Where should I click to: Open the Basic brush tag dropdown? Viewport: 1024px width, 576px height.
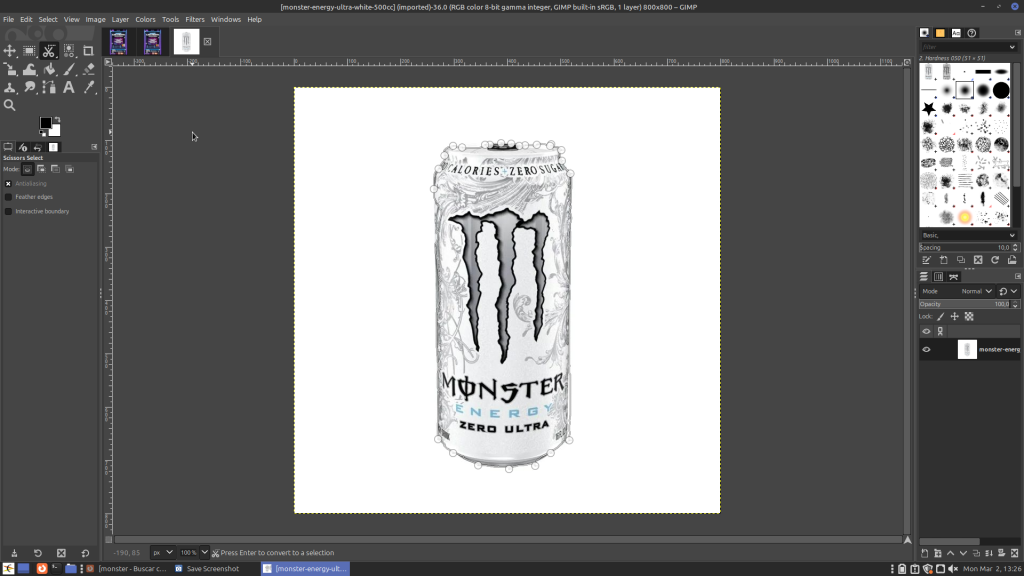coord(968,235)
